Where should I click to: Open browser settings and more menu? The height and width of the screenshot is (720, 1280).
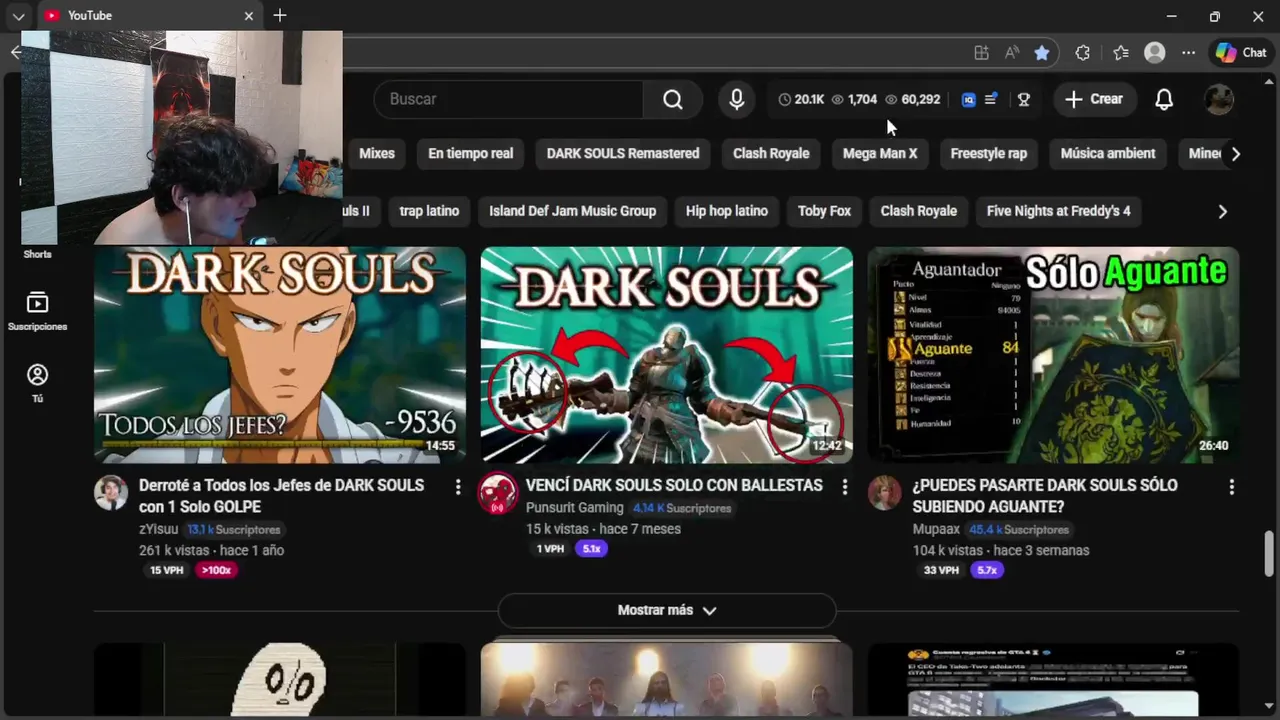(x=1188, y=53)
